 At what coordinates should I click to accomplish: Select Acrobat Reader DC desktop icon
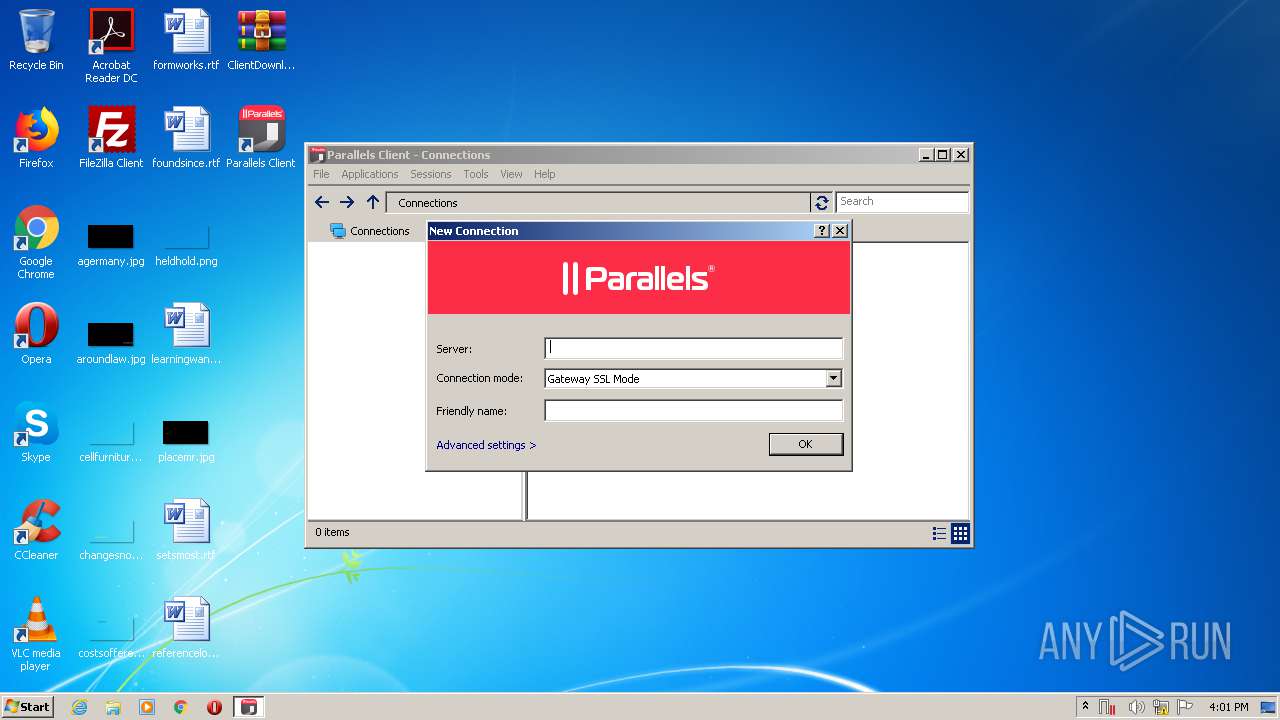pos(111,46)
